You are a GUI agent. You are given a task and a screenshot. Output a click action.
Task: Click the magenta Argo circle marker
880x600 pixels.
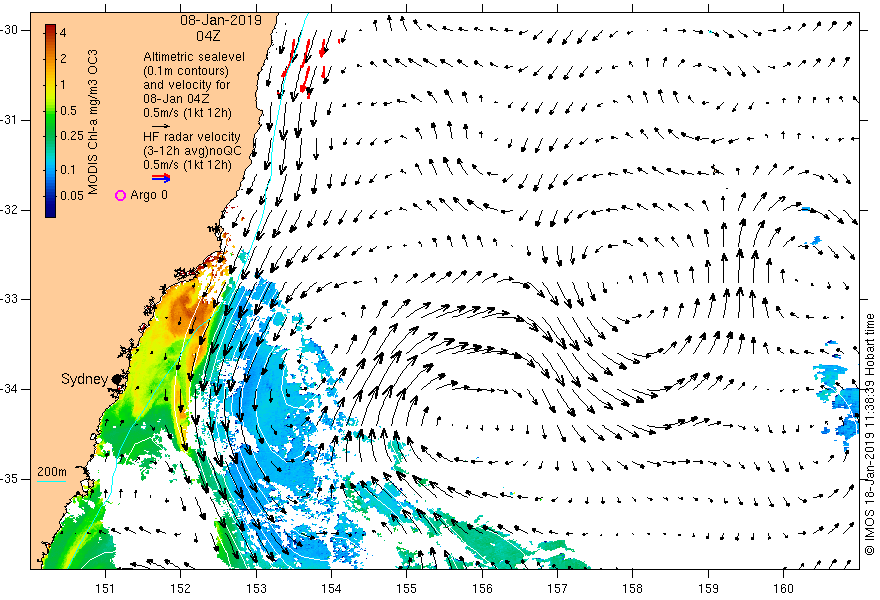(x=120, y=195)
